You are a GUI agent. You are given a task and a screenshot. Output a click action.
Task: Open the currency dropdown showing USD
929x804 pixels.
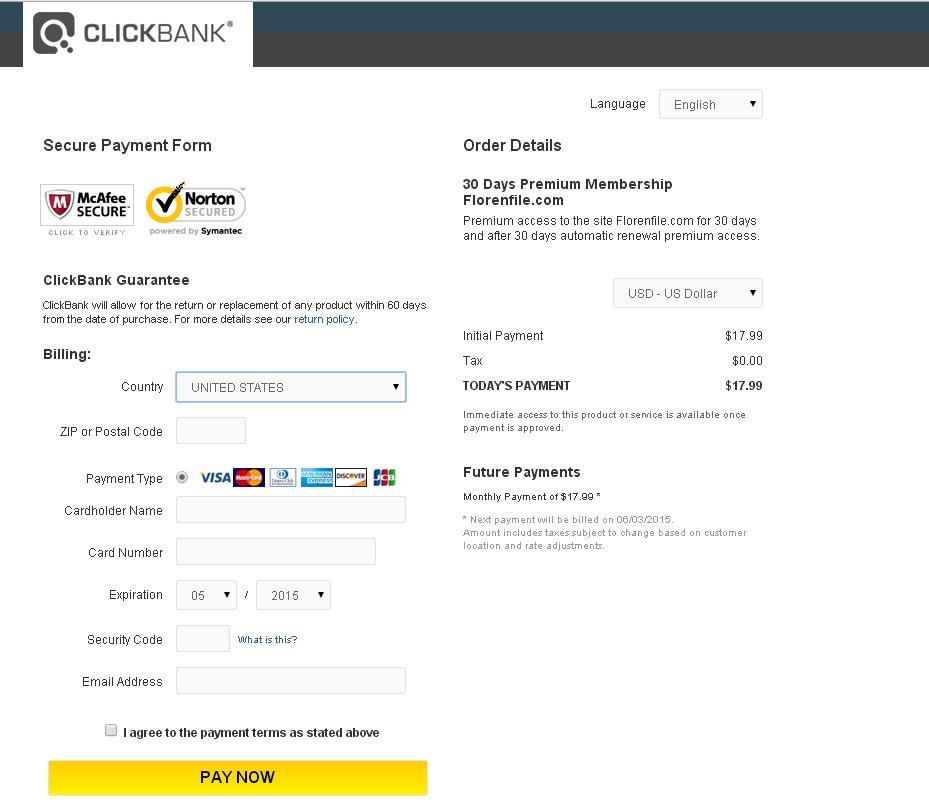687,293
